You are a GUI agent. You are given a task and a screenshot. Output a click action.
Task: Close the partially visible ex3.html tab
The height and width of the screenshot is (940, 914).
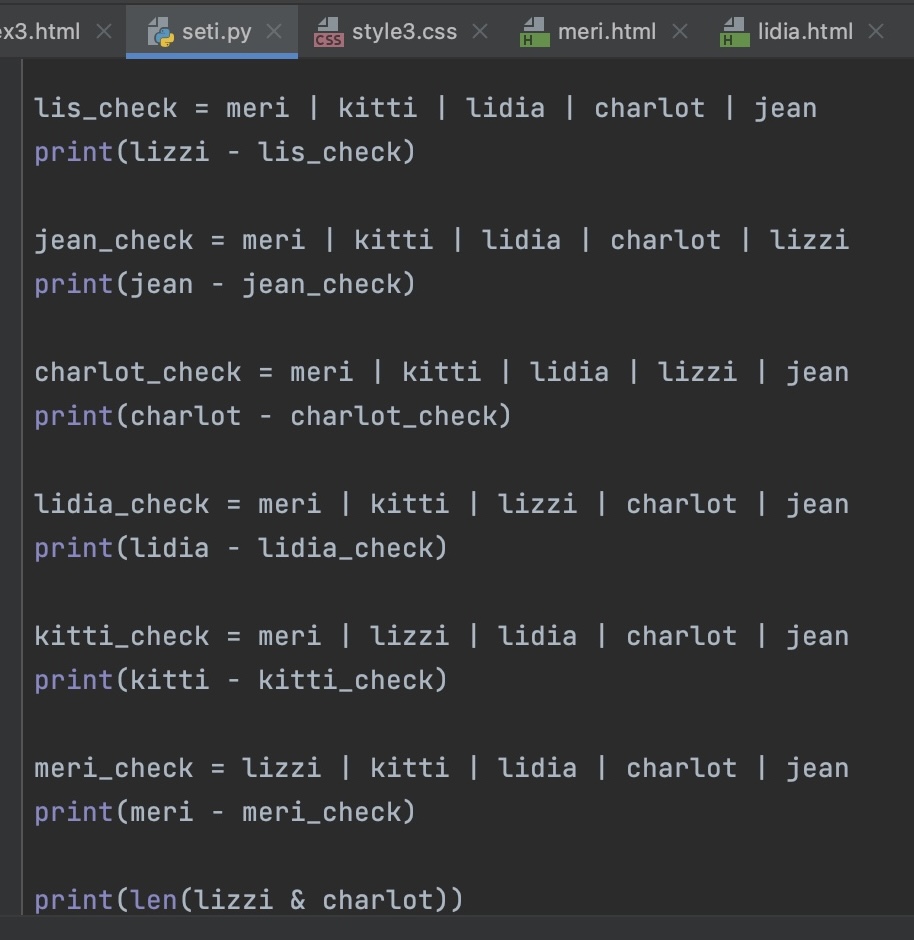[x=103, y=32]
